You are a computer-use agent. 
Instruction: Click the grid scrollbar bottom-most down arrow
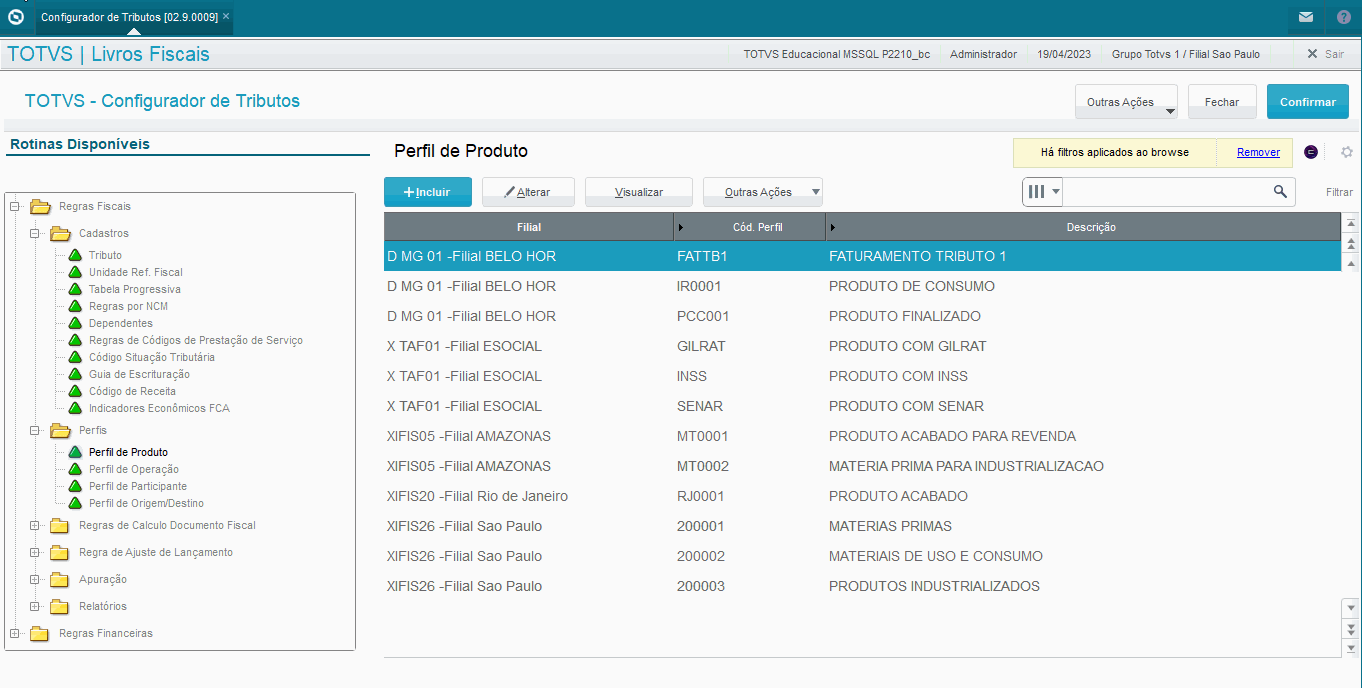1351,648
